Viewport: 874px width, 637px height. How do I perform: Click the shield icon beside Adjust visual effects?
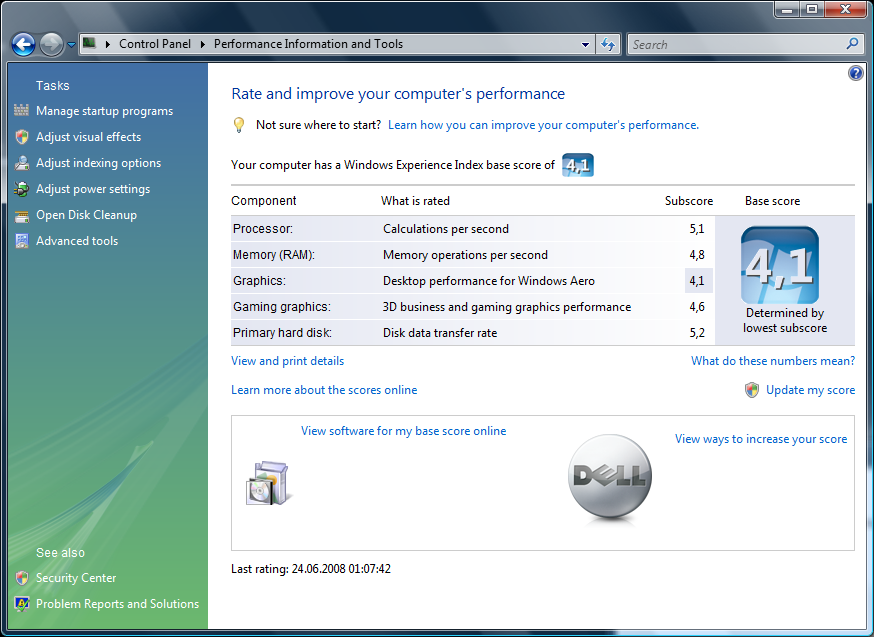(x=22, y=137)
